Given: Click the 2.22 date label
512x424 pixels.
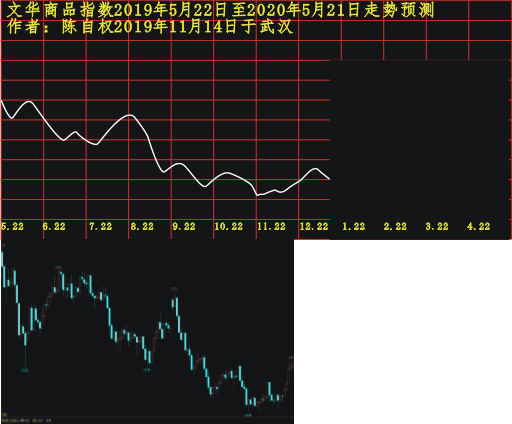Looking at the screenshot, I should [x=395, y=226].
